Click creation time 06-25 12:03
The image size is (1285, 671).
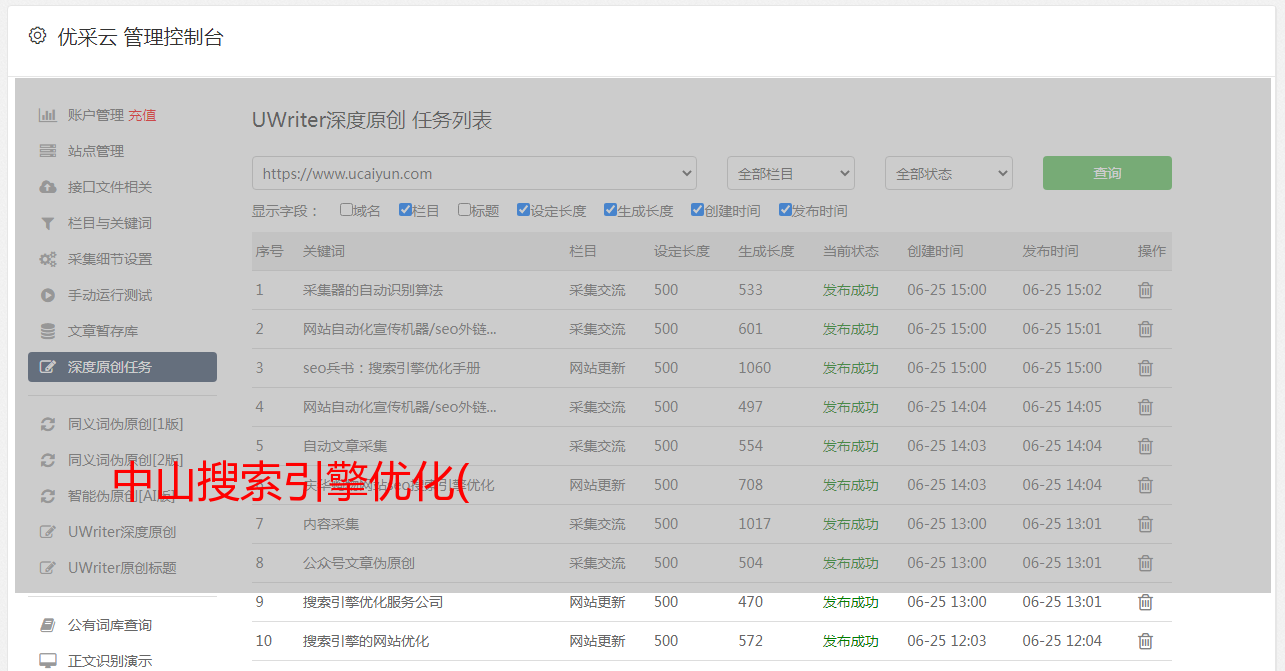coord(947,641)
